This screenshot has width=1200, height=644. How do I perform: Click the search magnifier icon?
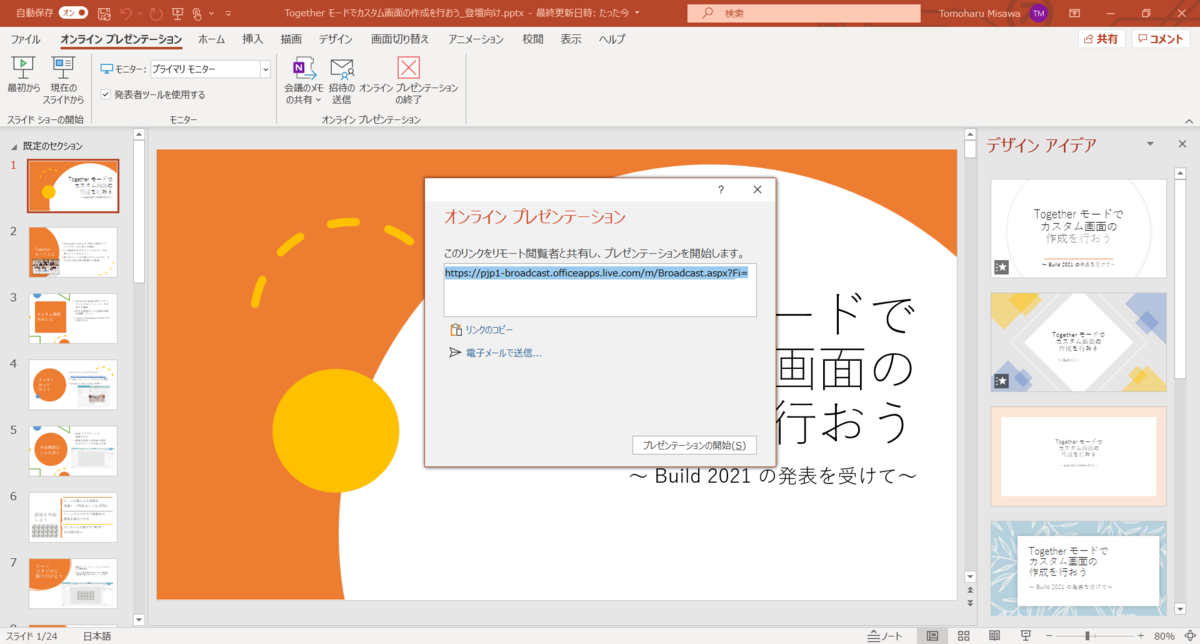coord(708,14)
